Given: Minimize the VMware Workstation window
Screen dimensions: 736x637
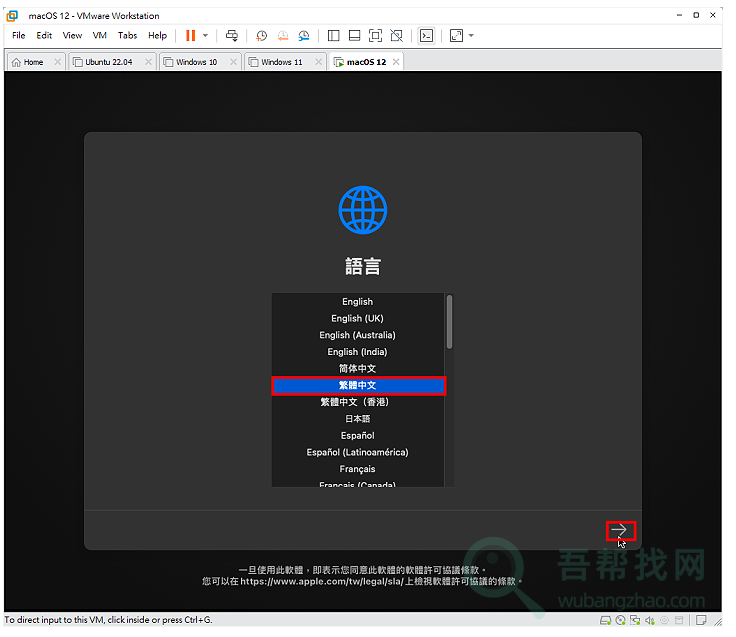Looking at the screenshot, I should click(679, 15).
